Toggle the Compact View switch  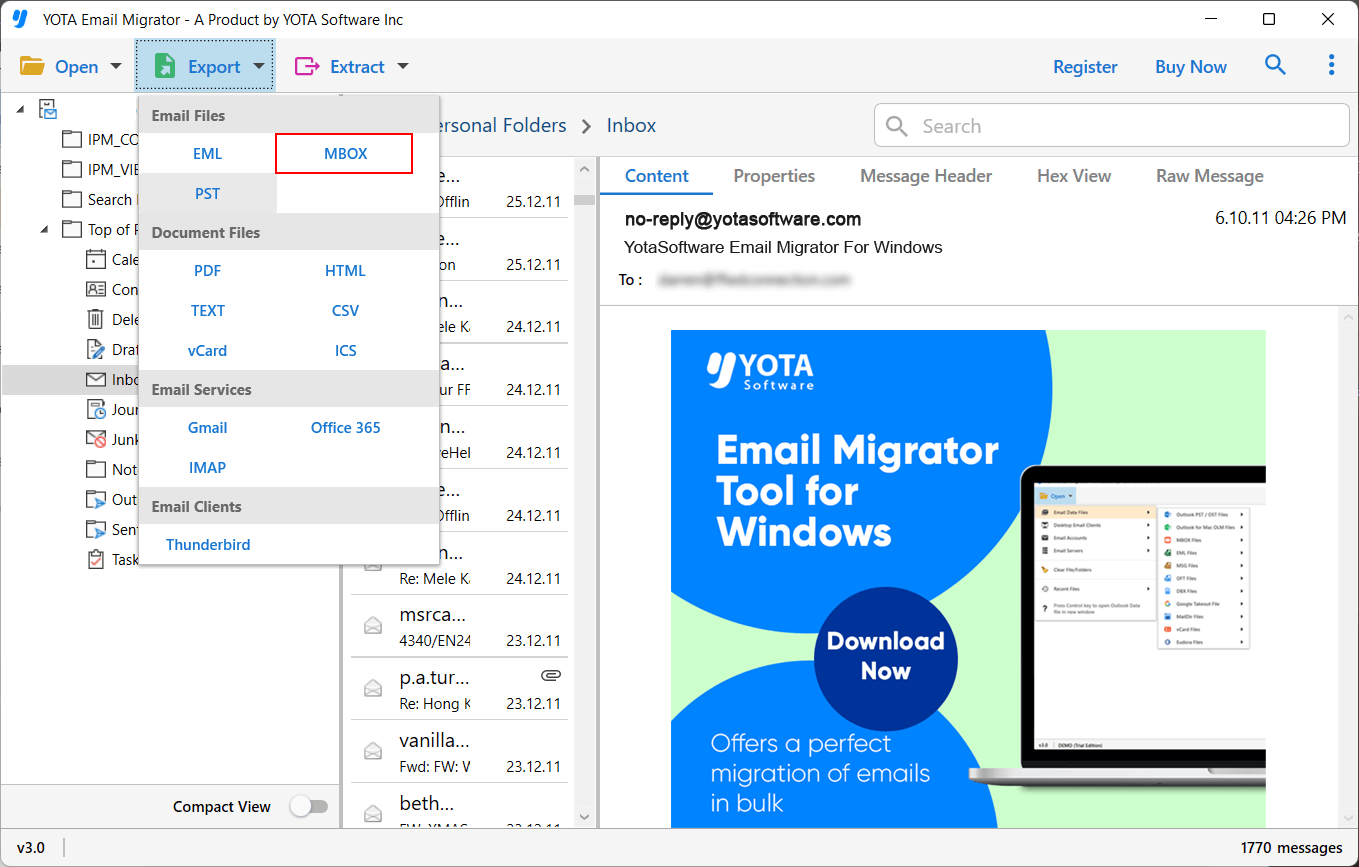(x=308, y=806)
